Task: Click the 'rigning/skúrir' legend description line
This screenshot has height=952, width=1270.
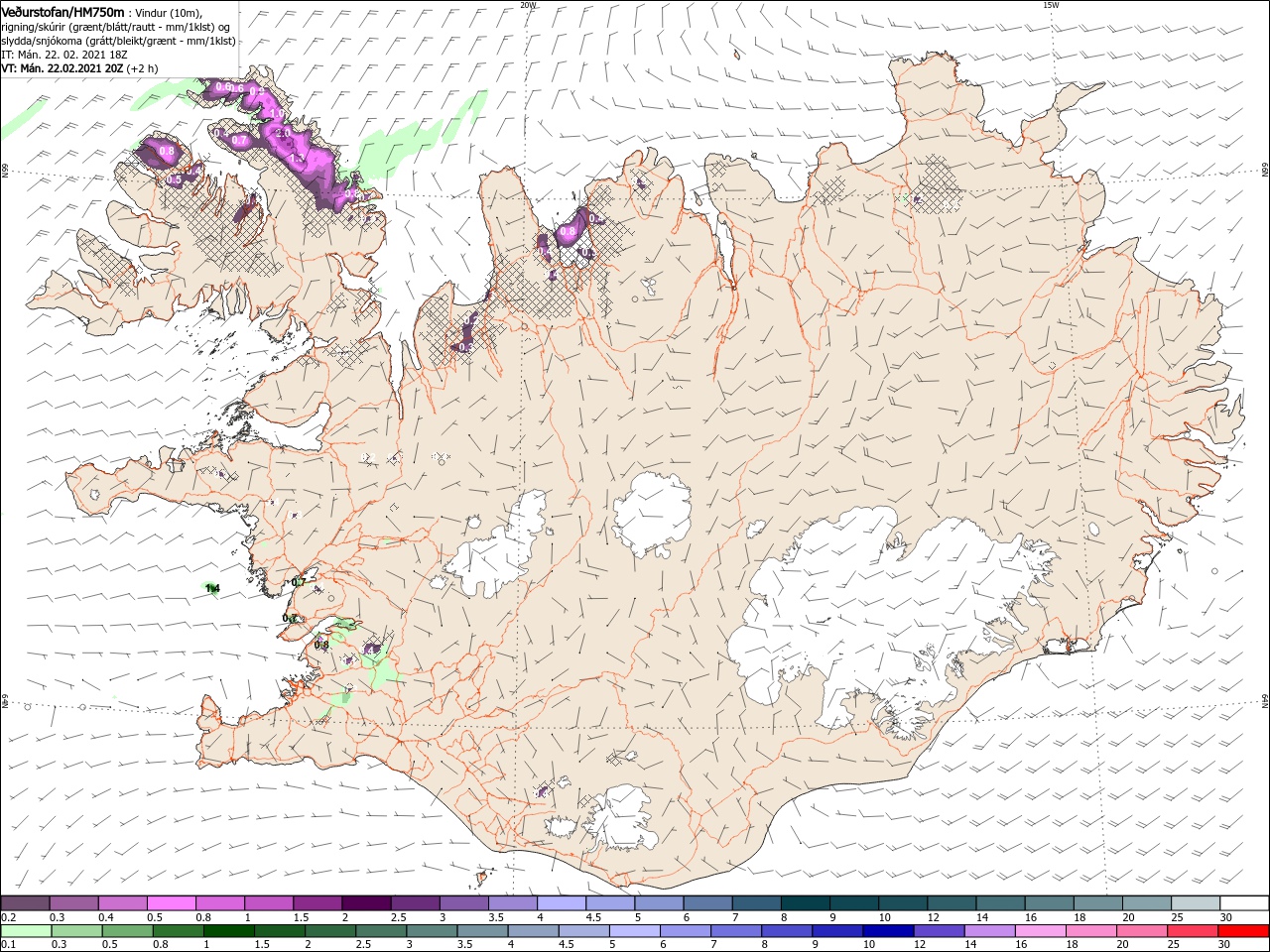Action: [116, 27]
